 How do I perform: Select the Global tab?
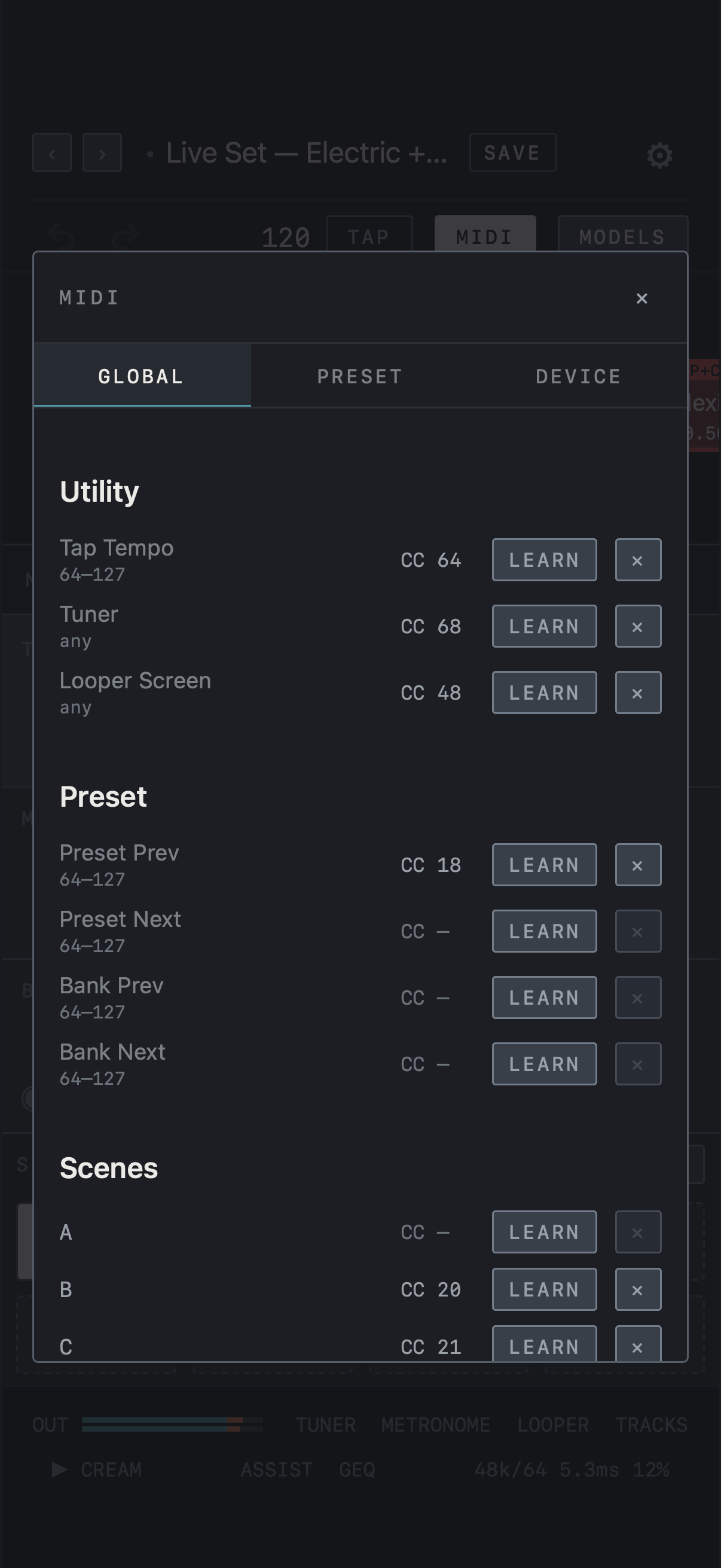pos(142,376)
